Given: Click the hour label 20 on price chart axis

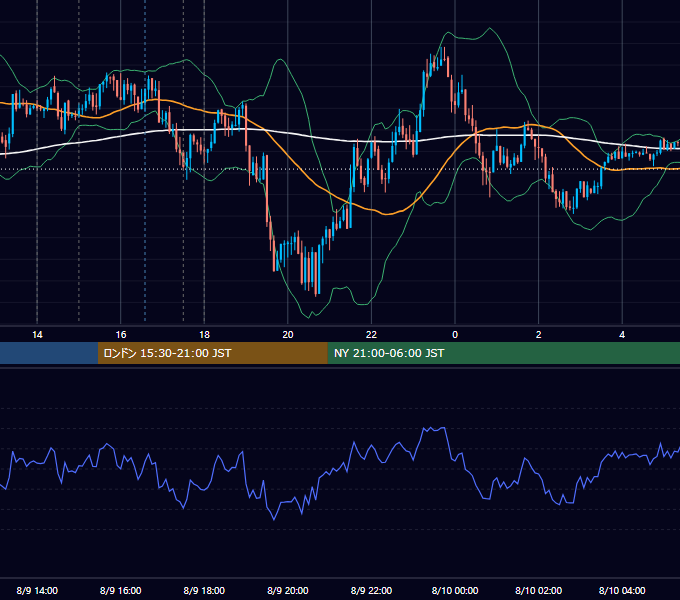Looking at the screenshot, I should click(288, 335).
